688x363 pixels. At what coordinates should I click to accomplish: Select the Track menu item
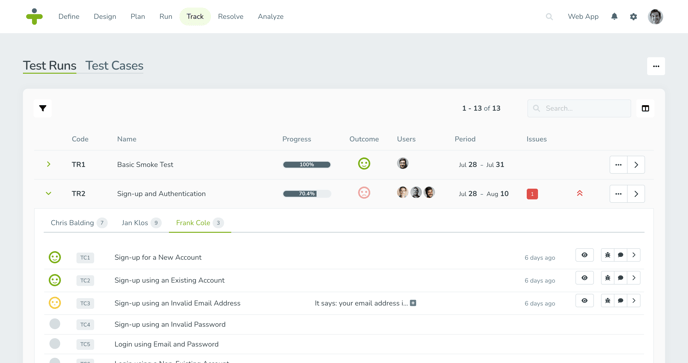(195, 17)
